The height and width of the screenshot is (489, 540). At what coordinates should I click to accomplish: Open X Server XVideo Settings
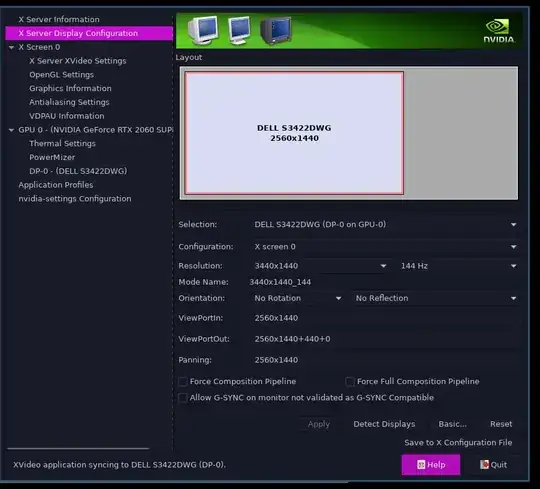[78, 61]
